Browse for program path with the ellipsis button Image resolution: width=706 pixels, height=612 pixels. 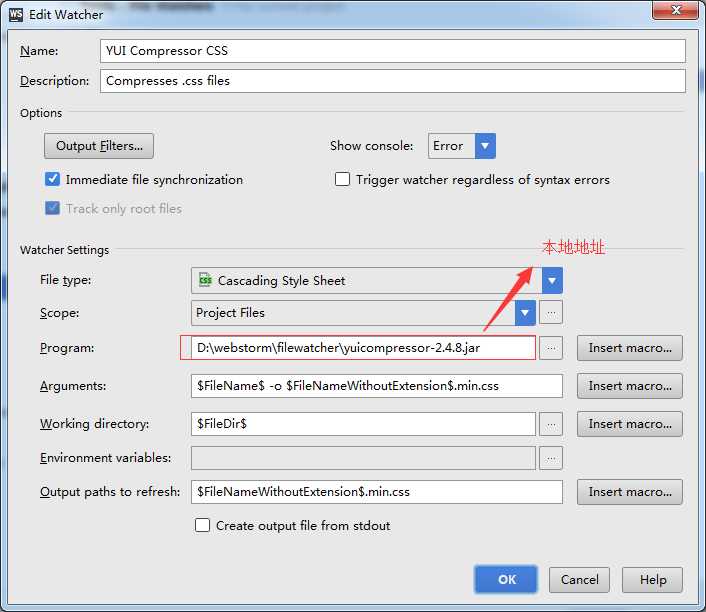[551, 348]
